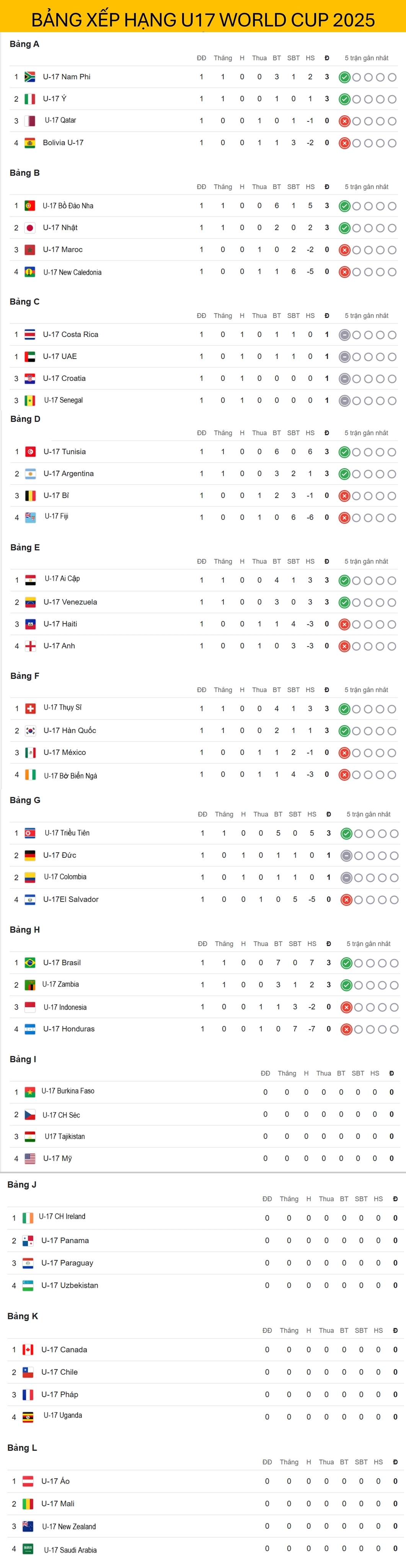
Task: Click the U-17 Brasil flag icon
Action: 30,962
